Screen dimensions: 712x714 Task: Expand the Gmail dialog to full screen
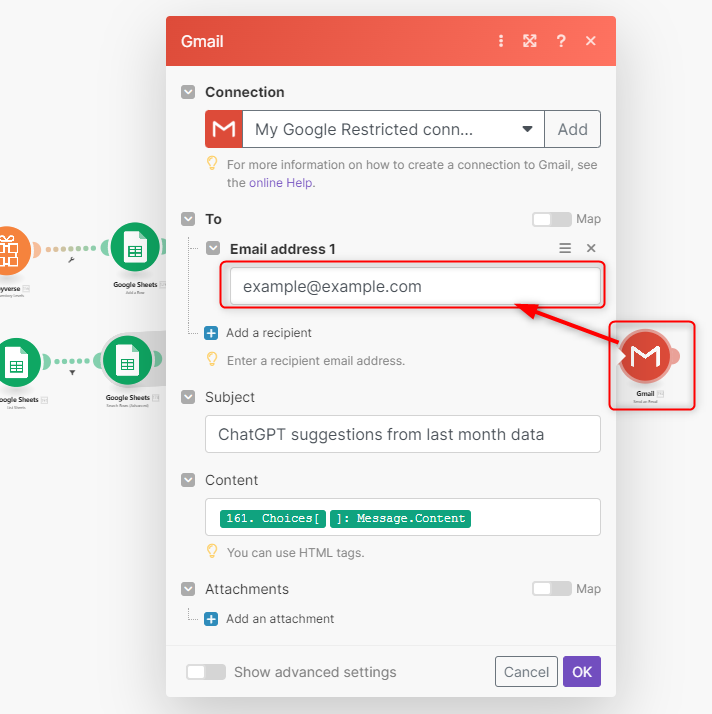tap(529, 41)
